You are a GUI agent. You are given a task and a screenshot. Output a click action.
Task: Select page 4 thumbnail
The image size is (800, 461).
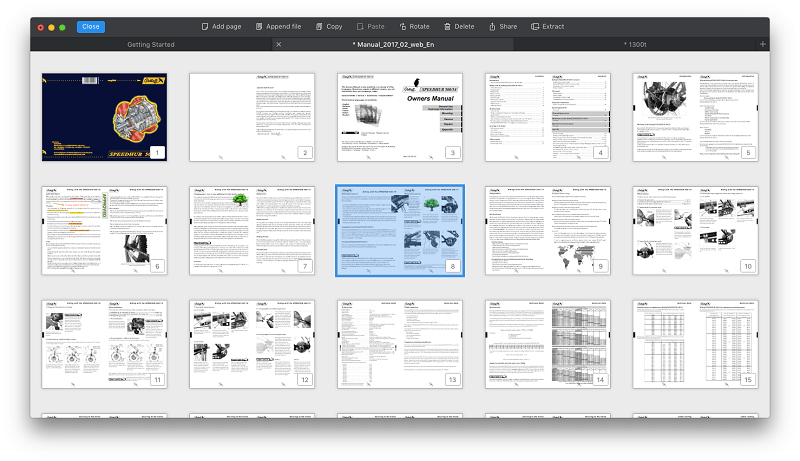pos(548,117)
